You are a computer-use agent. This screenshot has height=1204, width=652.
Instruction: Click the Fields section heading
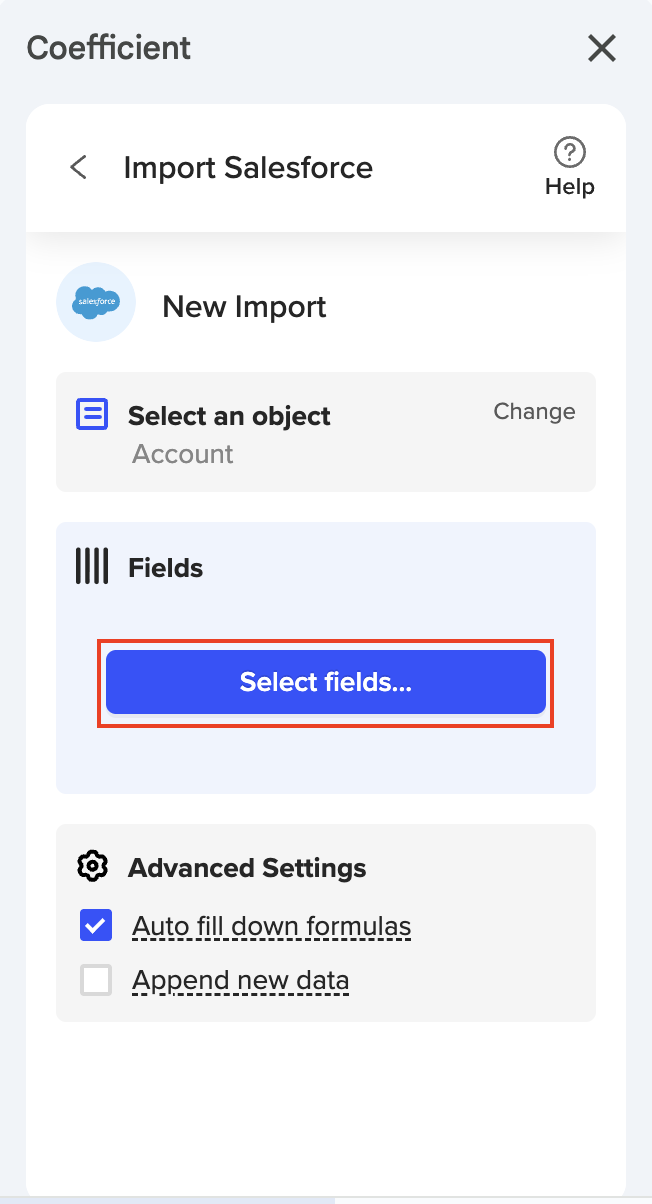(165, 568)
